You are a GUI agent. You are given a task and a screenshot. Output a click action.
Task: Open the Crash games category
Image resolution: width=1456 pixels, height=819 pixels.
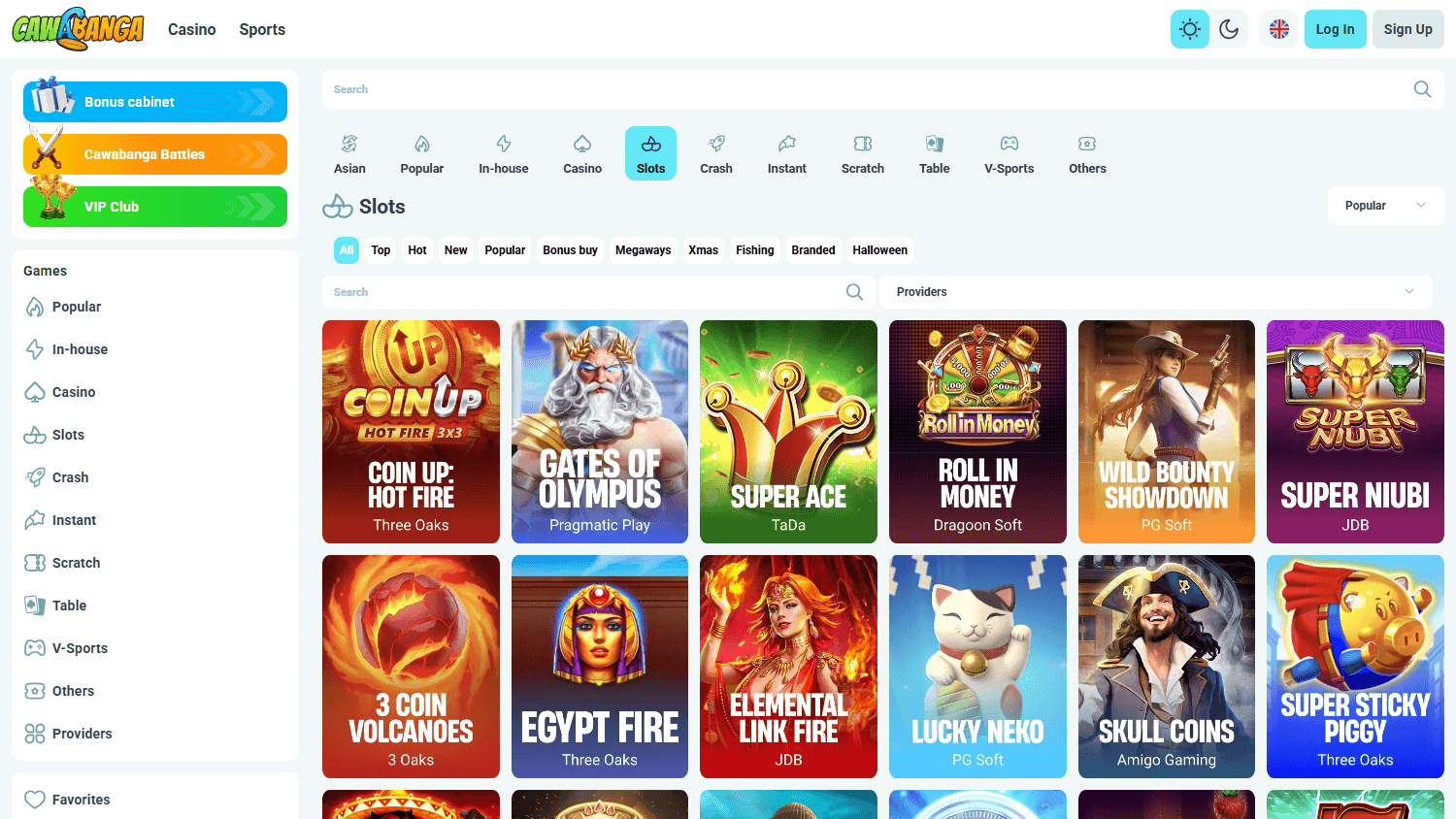point(716,152)
